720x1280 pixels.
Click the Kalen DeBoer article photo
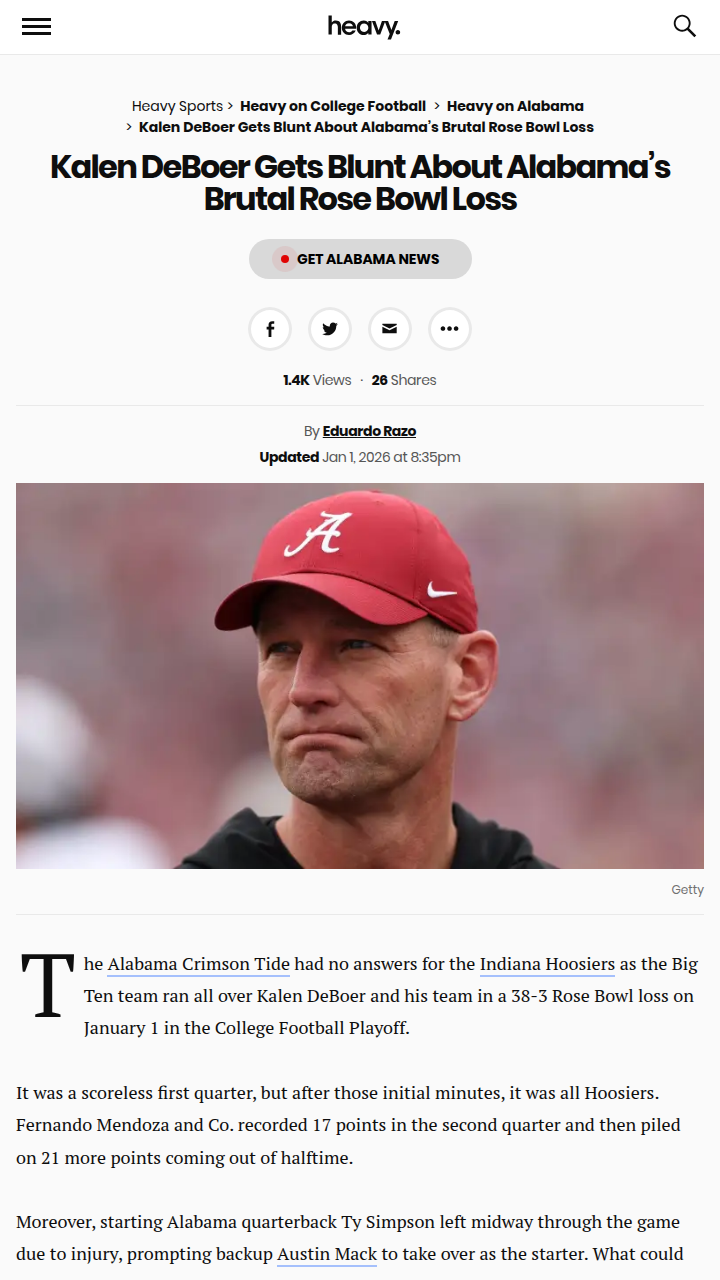(x=360, y=675)
